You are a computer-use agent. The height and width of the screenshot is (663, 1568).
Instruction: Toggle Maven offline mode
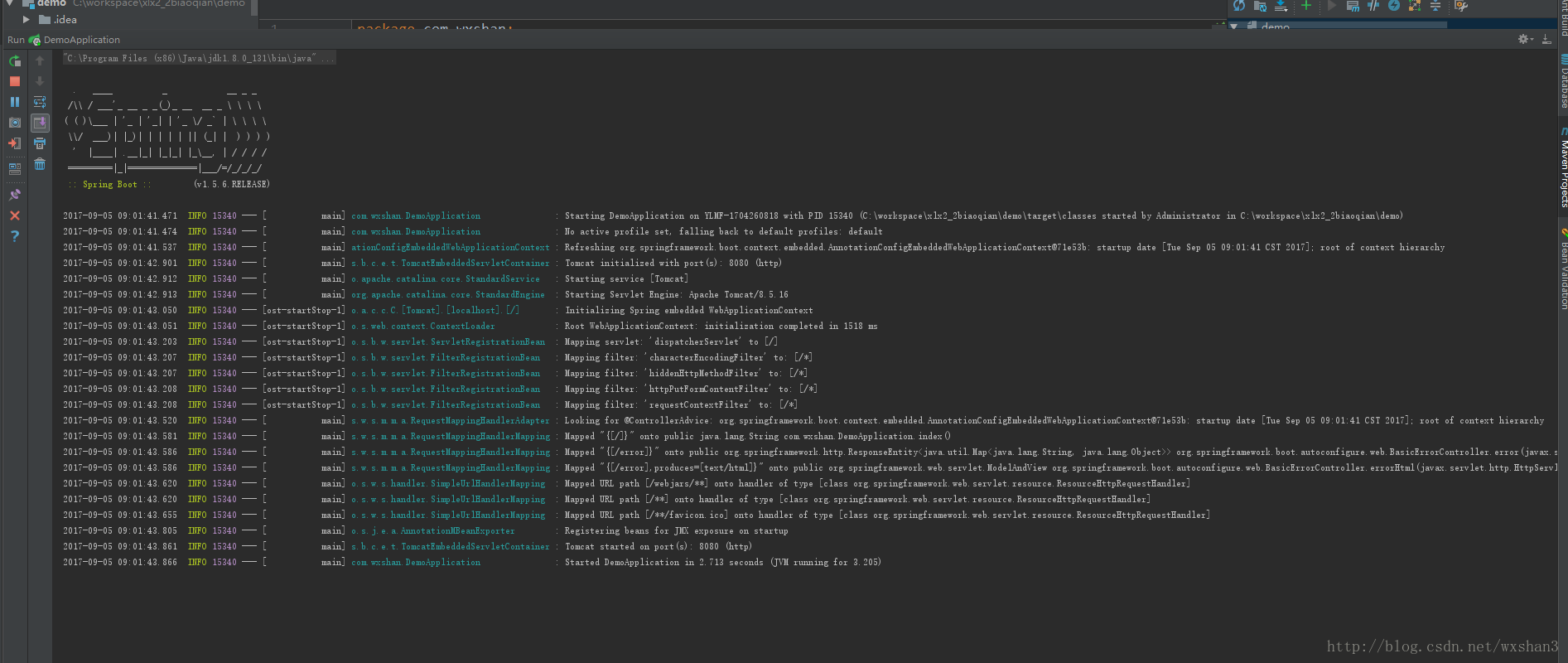pos(1373,5)
